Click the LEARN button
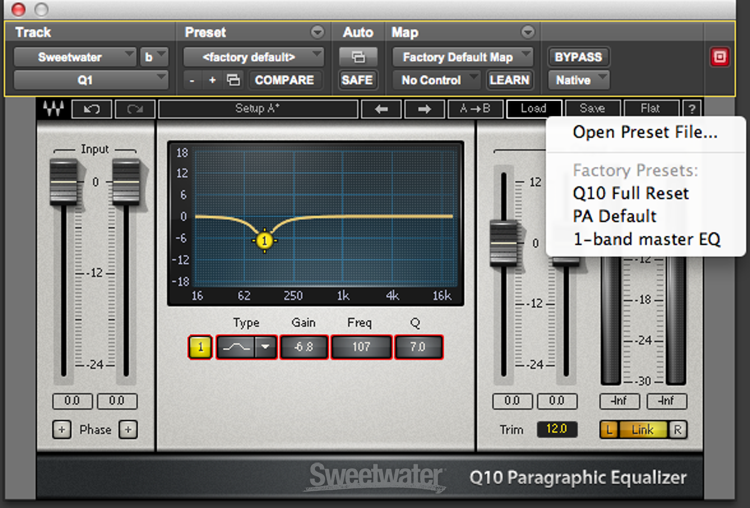 (509, 80)
